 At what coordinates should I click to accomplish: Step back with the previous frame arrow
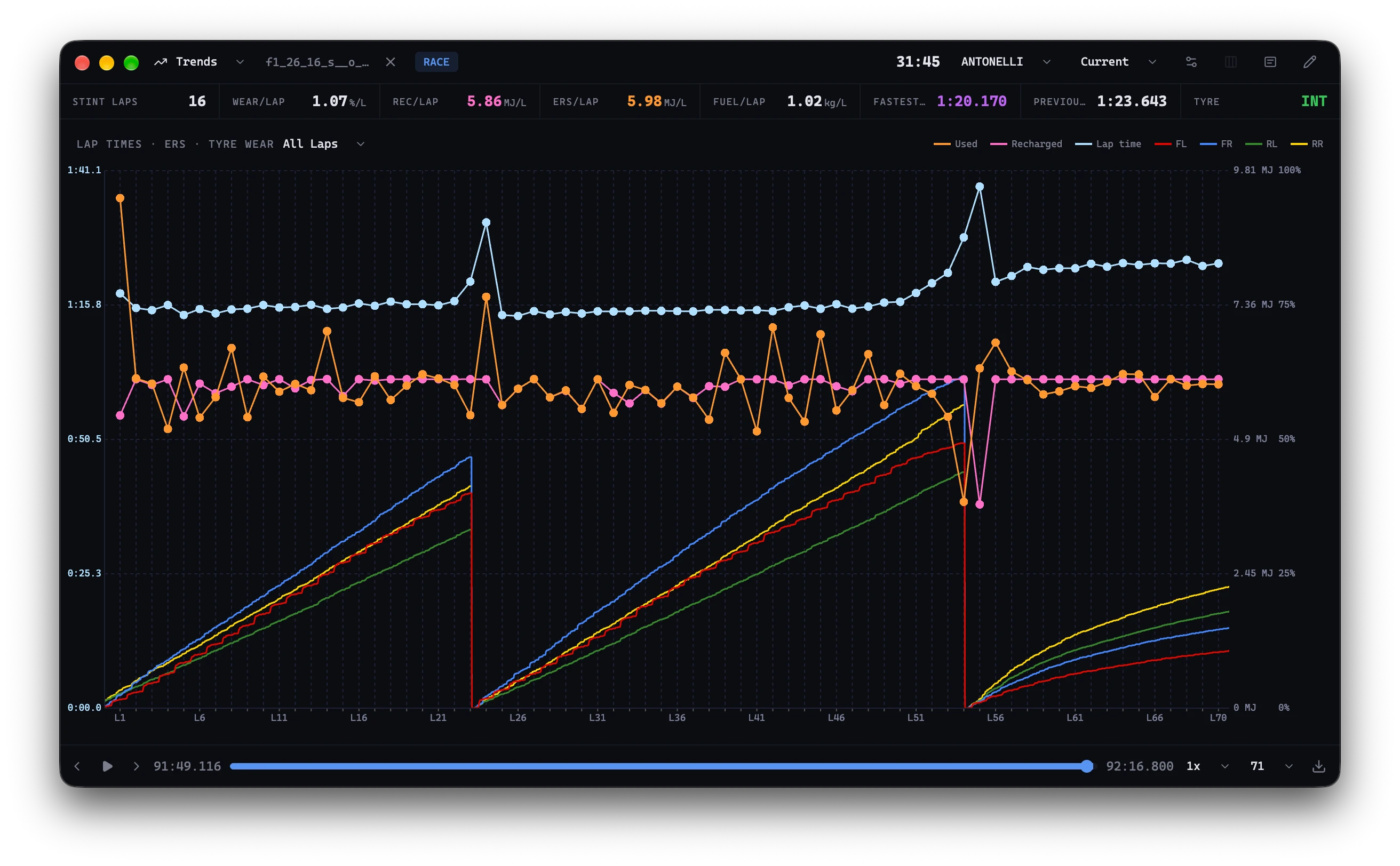pyautogui.click(x=77, y=766)
